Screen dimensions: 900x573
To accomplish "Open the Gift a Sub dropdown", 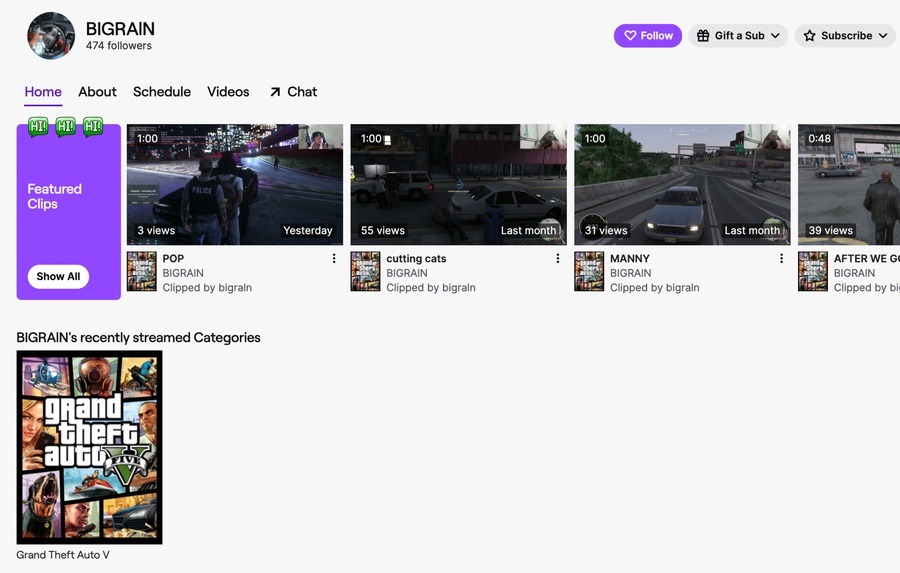I will [738, 36].
